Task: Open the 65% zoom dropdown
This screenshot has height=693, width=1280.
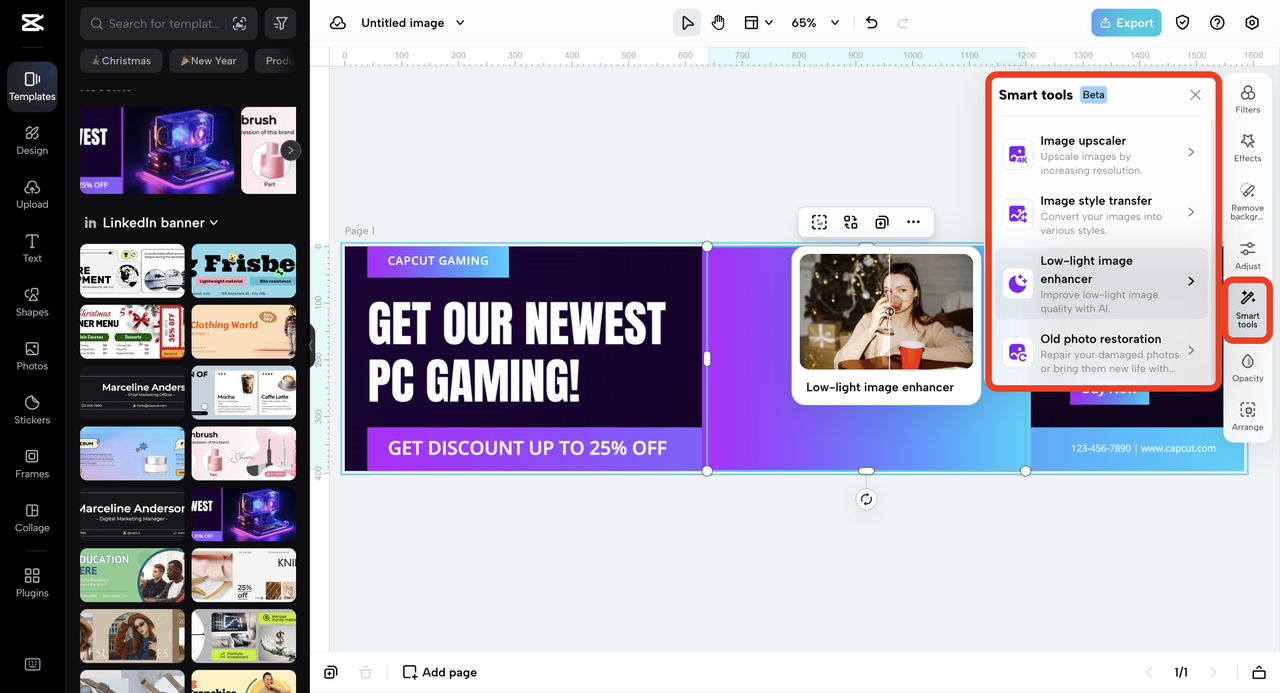Action: [x=815, y=23]
